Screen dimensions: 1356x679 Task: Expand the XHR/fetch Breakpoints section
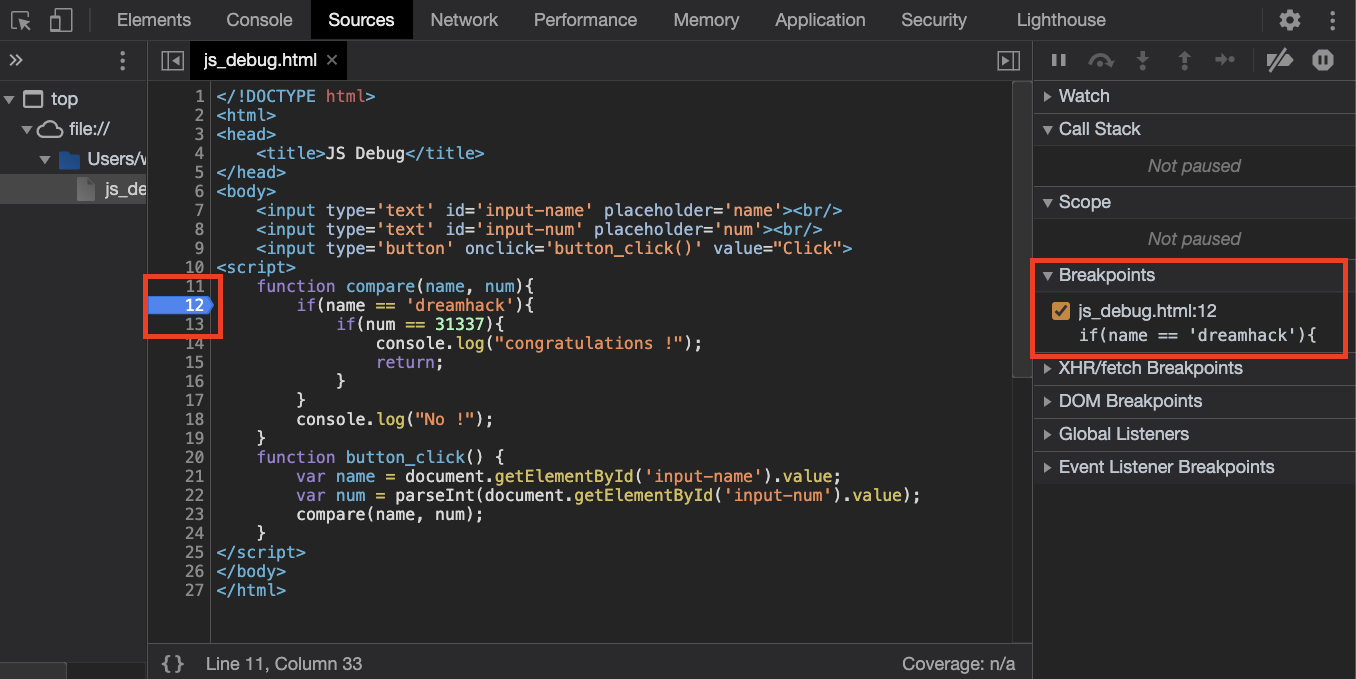(x=1150, y=368)
